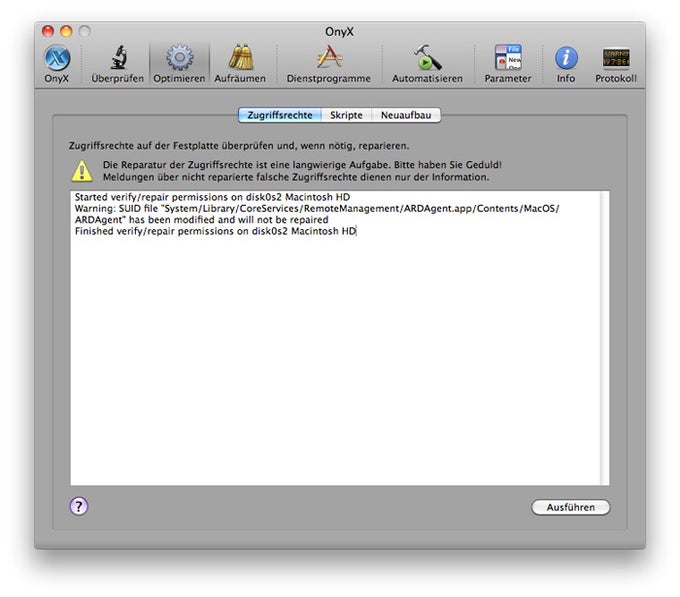Click the purple help question mark
Viewport: 680px width, 597px height.
point(78,506)
